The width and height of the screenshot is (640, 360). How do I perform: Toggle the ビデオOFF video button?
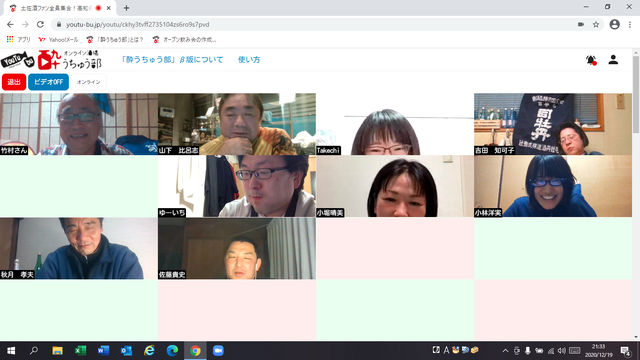[x=48, y=82]
